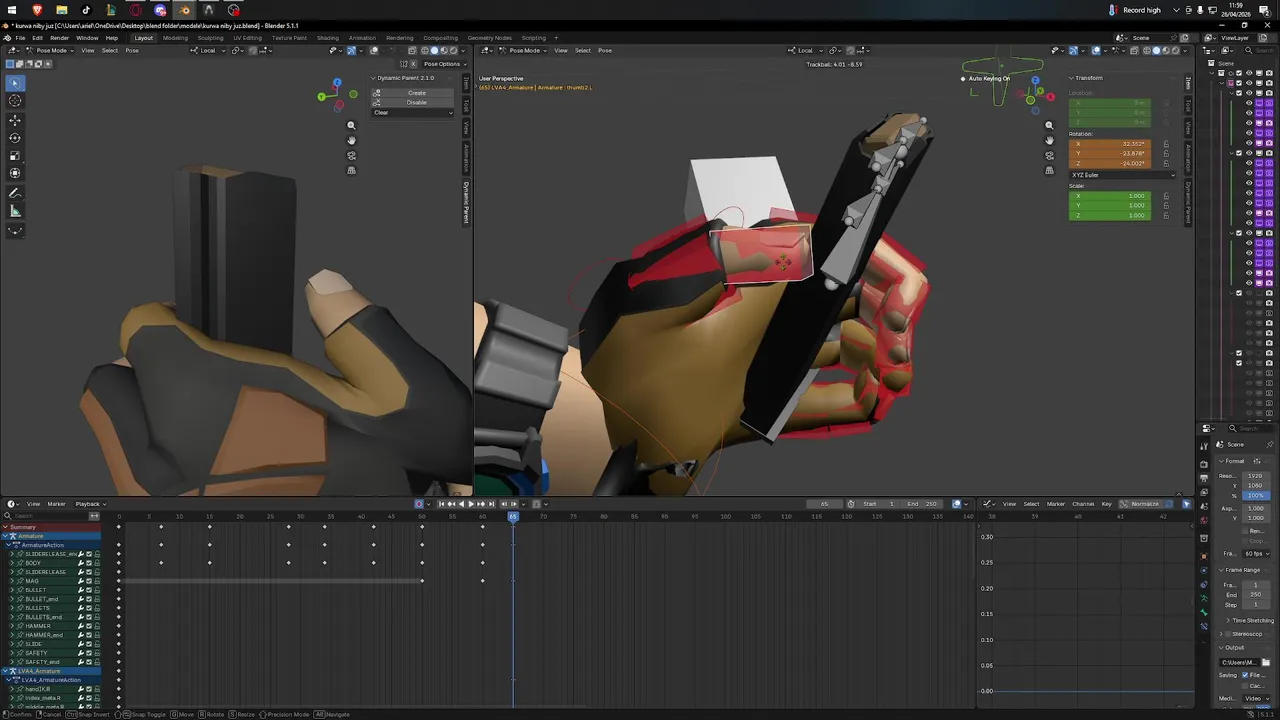Click filter arrows icon beside dope sheet search
This screenshot has height=720, width=1280.
click(x=95, y=516)
